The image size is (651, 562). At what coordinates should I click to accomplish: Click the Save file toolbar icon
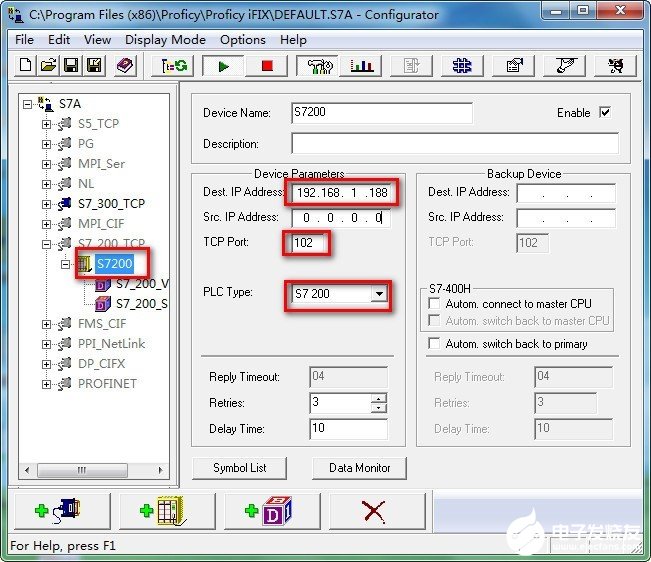point(71,66)
